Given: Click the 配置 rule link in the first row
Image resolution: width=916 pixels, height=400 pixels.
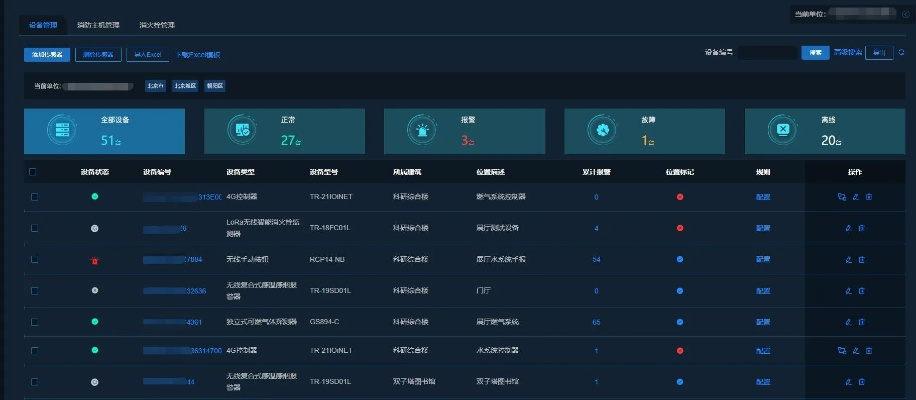Looking at the screenshot, I should (763, 197).
